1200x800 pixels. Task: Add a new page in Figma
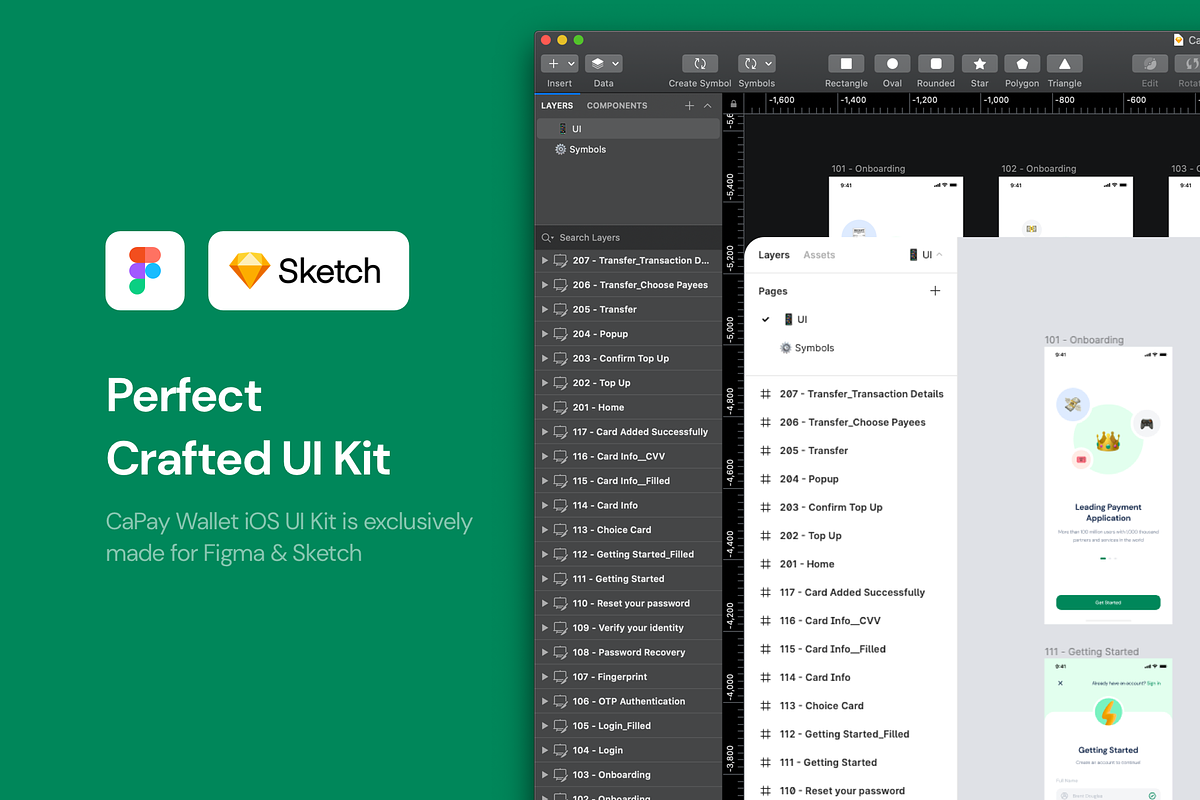pyautogui.click(x=935, y=291)
